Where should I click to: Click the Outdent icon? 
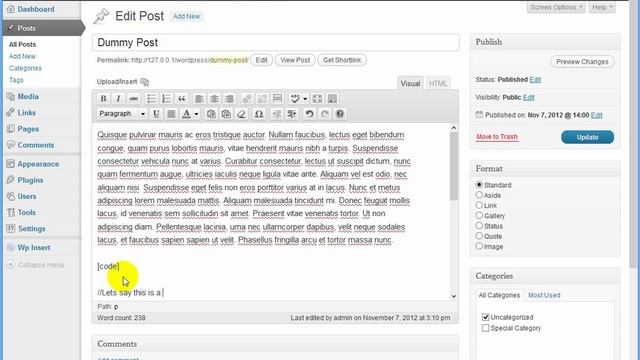277,114
